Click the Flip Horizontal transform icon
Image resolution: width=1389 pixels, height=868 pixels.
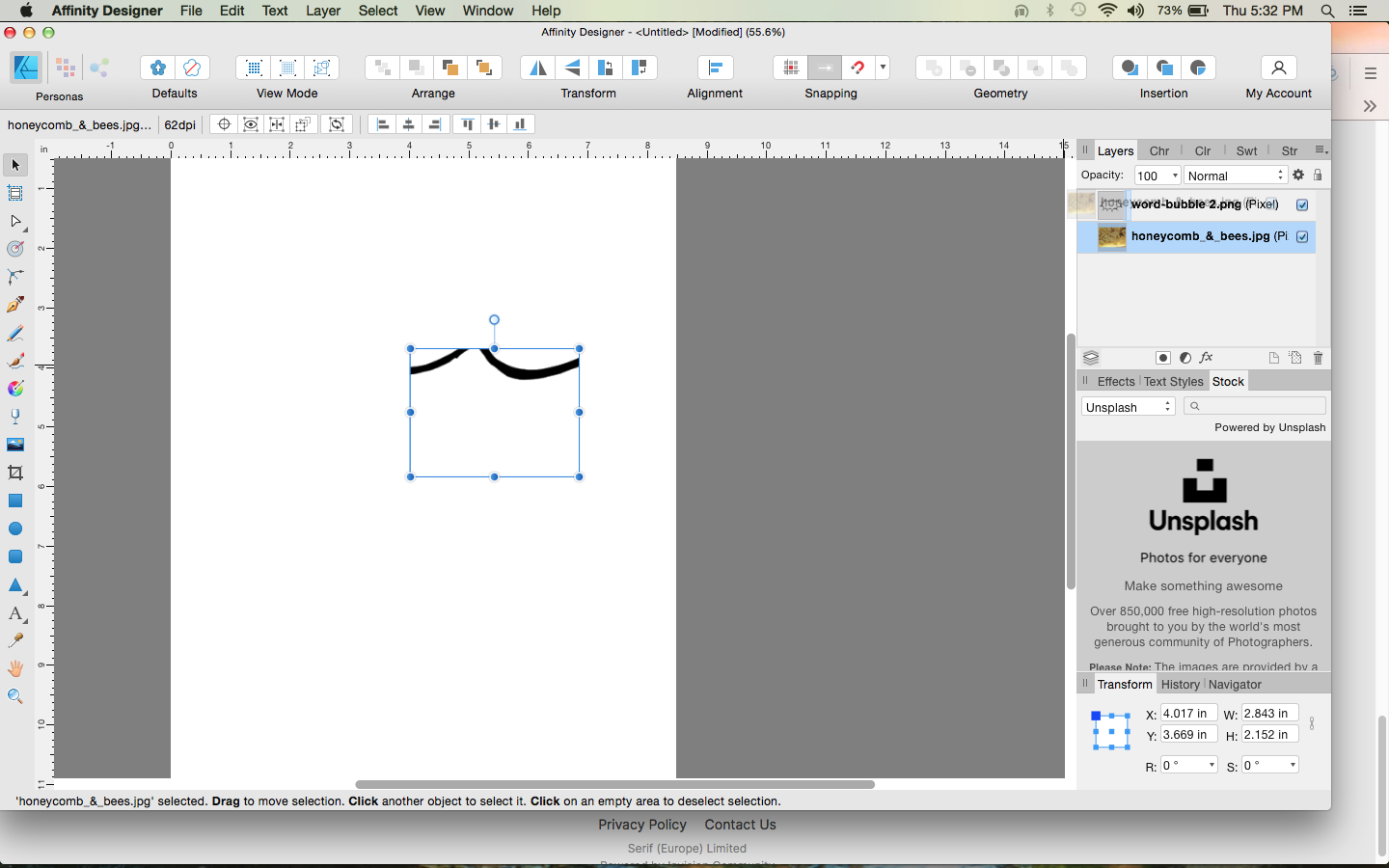pos(537,68)
